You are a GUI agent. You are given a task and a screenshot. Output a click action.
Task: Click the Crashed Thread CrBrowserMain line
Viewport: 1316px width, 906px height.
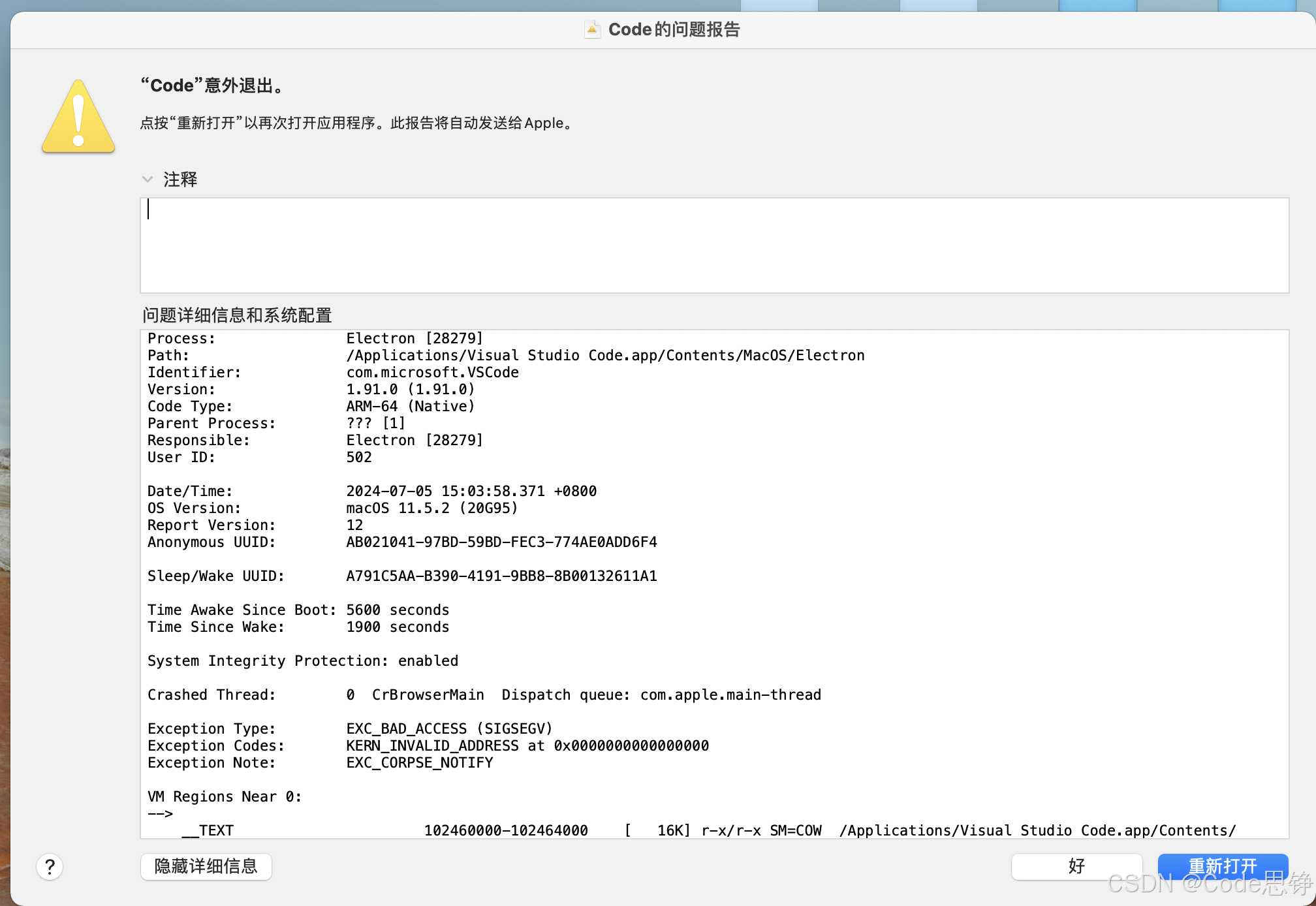click(484, 695)
